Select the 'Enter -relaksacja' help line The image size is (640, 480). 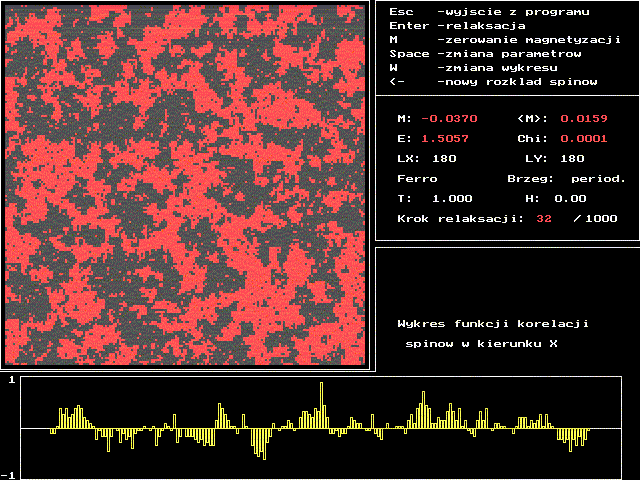point(457,26)
